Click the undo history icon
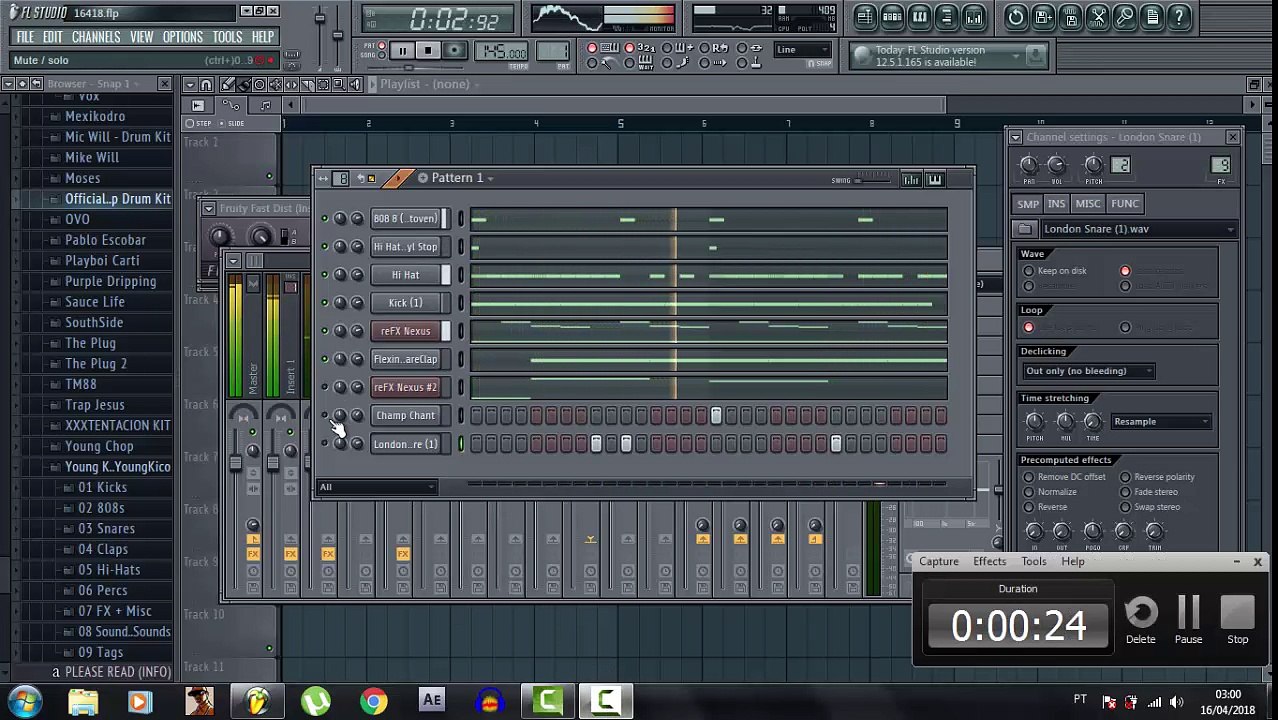The height and width of the screenshot is (720, 1278). pyautogui.click(x=1016, y=17)
